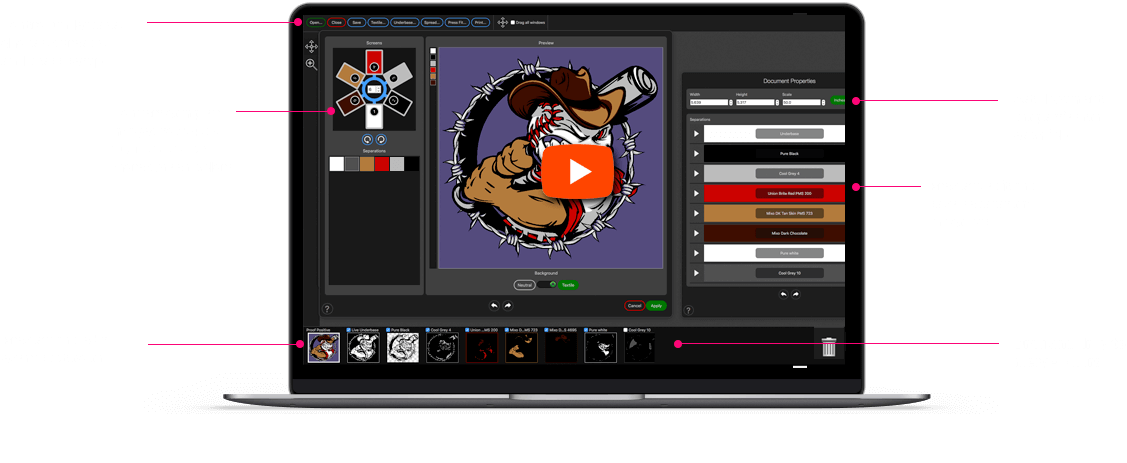Expand the Mixo DK Tan Skin row

coord(696,214)
